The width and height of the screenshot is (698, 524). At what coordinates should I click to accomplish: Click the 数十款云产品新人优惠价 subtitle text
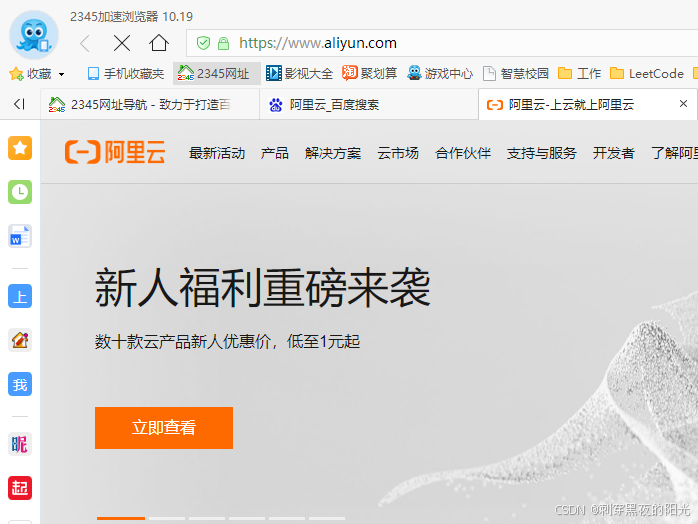tap(227, 342)
